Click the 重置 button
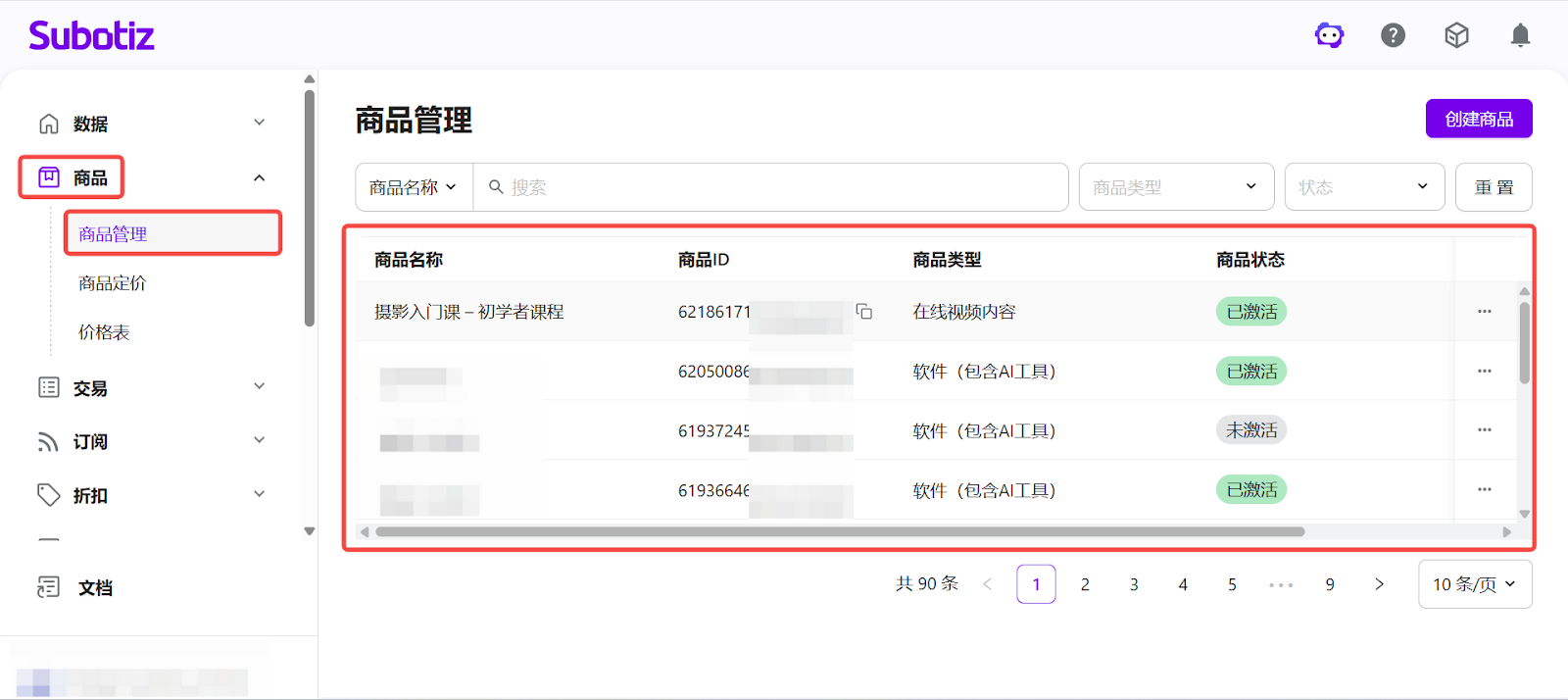Image resolution: width=1568 pixels, height=700 pixels. point(1494,187)
